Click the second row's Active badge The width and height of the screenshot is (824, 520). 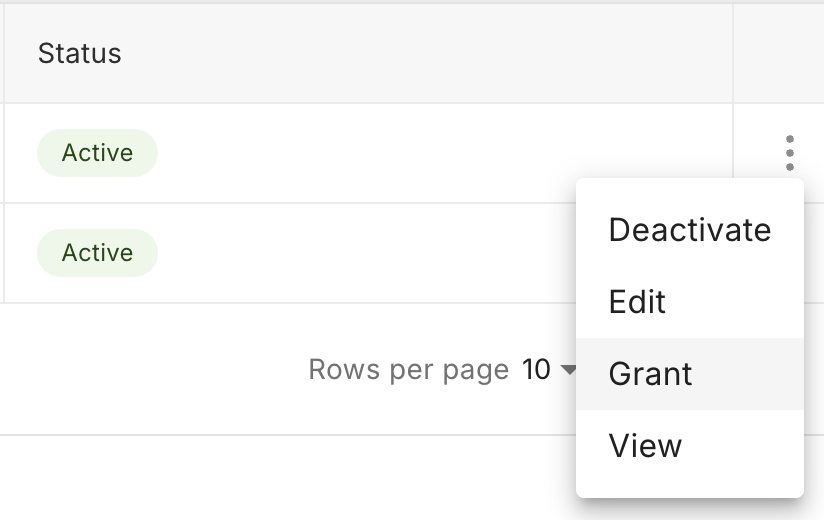[x=97, y=253]
